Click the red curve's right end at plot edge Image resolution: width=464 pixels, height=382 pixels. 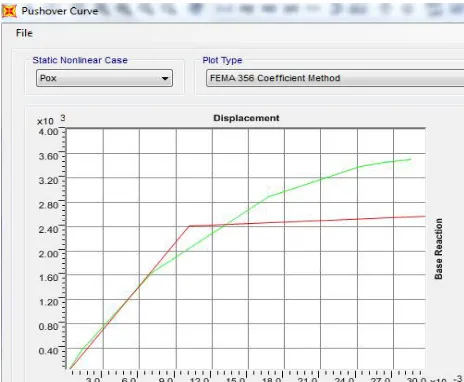coord(424,217)
